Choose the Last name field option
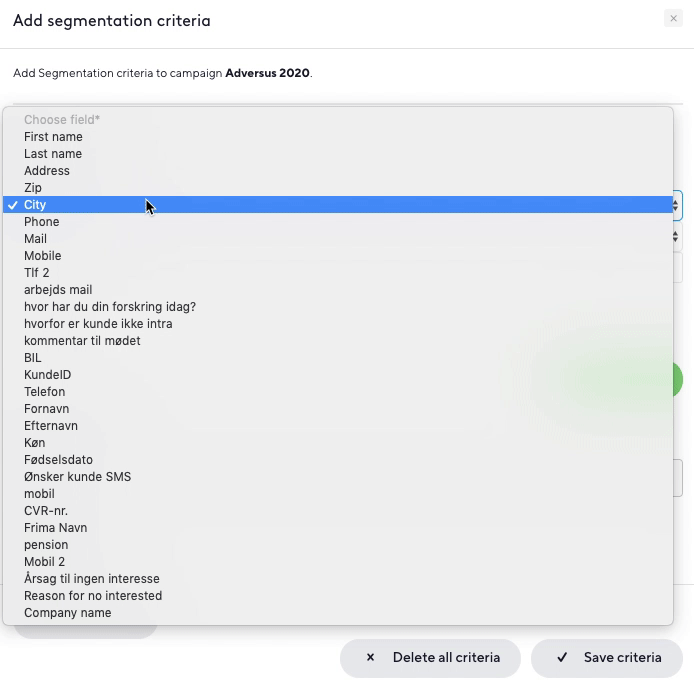The image size is (694, 692). click(x=338, y=154)
